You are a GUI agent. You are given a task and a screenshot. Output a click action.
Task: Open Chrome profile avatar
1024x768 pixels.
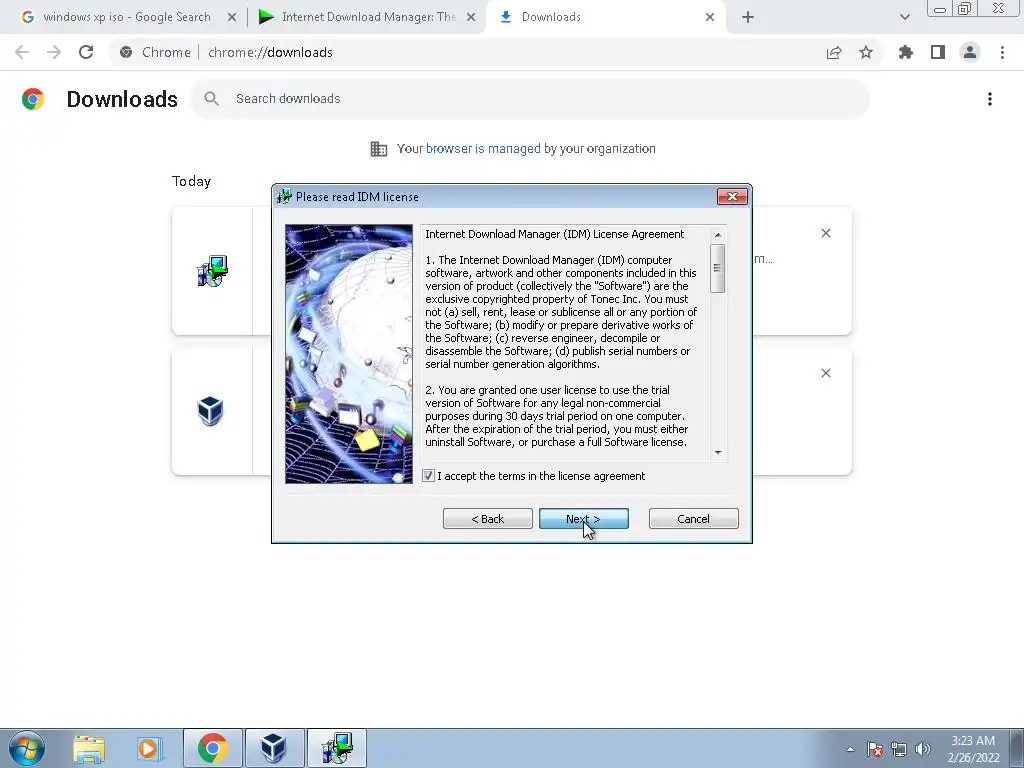[x=970, y=52]
